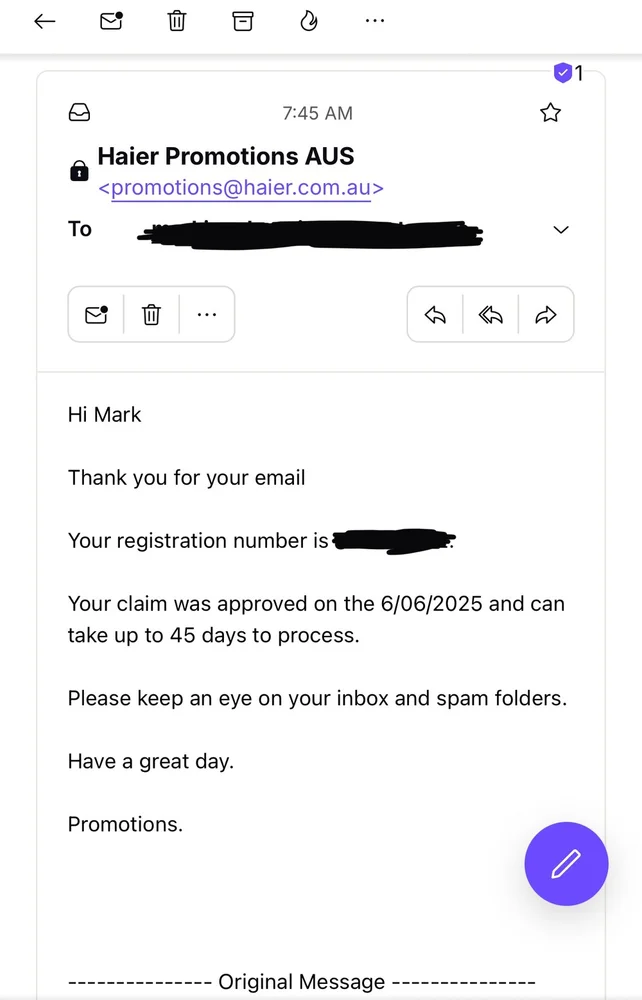
Task: Expand recipient details chevron
Action: point(561,230)
